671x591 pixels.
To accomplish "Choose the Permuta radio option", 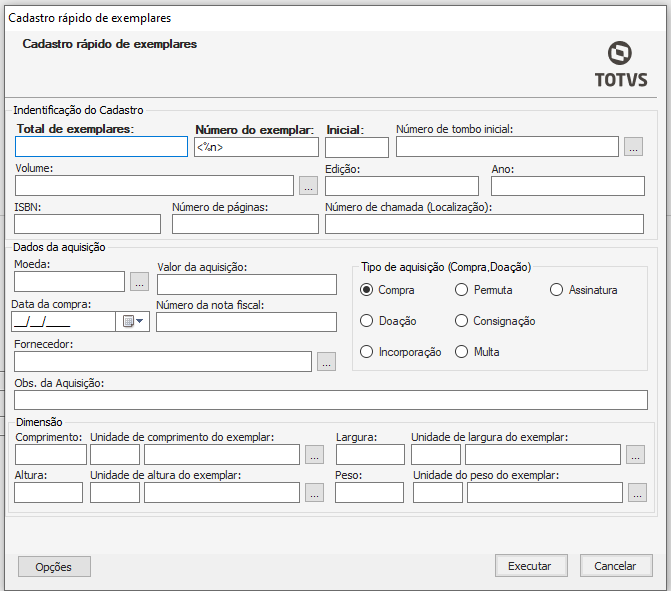I will coord(462,290).
